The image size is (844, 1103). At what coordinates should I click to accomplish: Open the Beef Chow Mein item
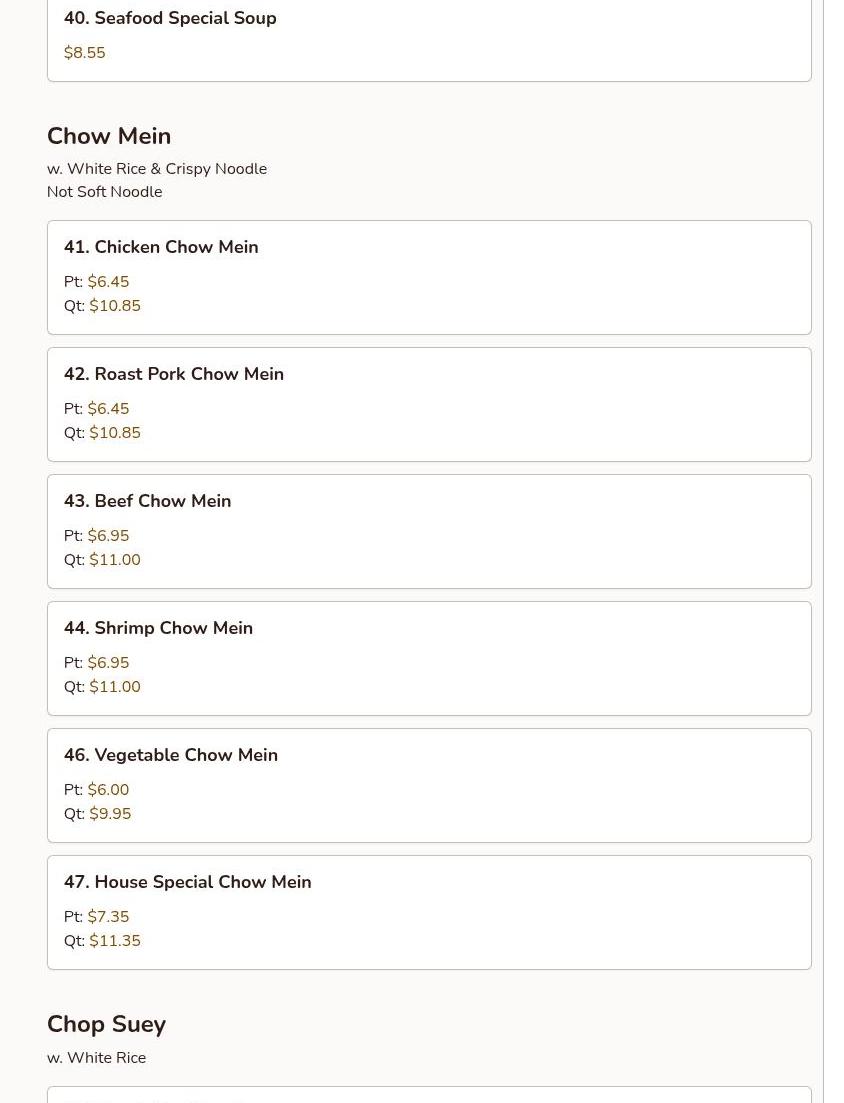coord(147,501)
